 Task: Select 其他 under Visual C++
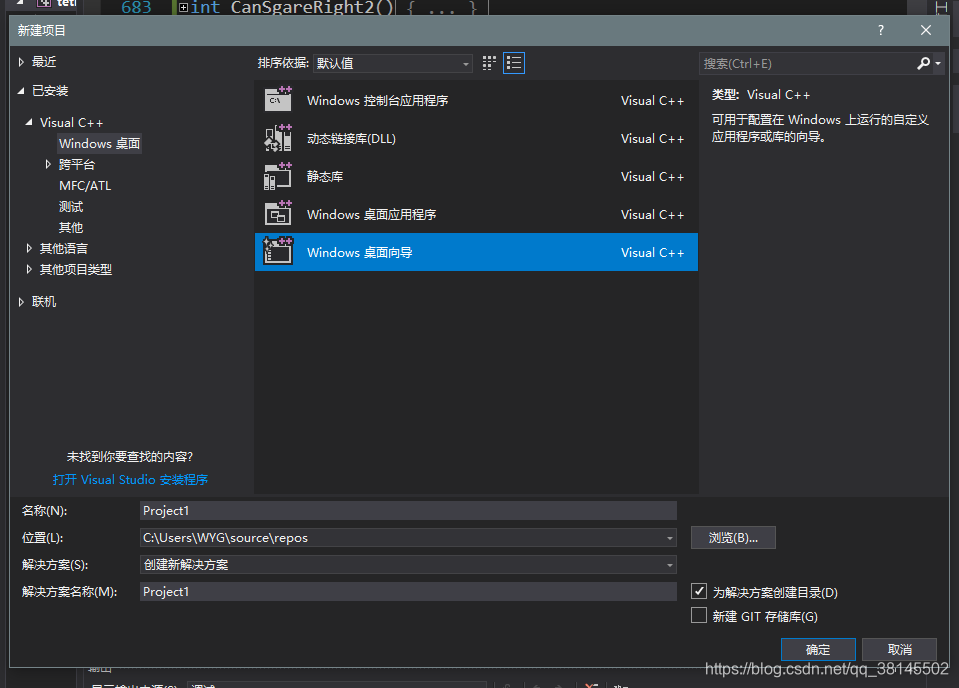(71, 227)
